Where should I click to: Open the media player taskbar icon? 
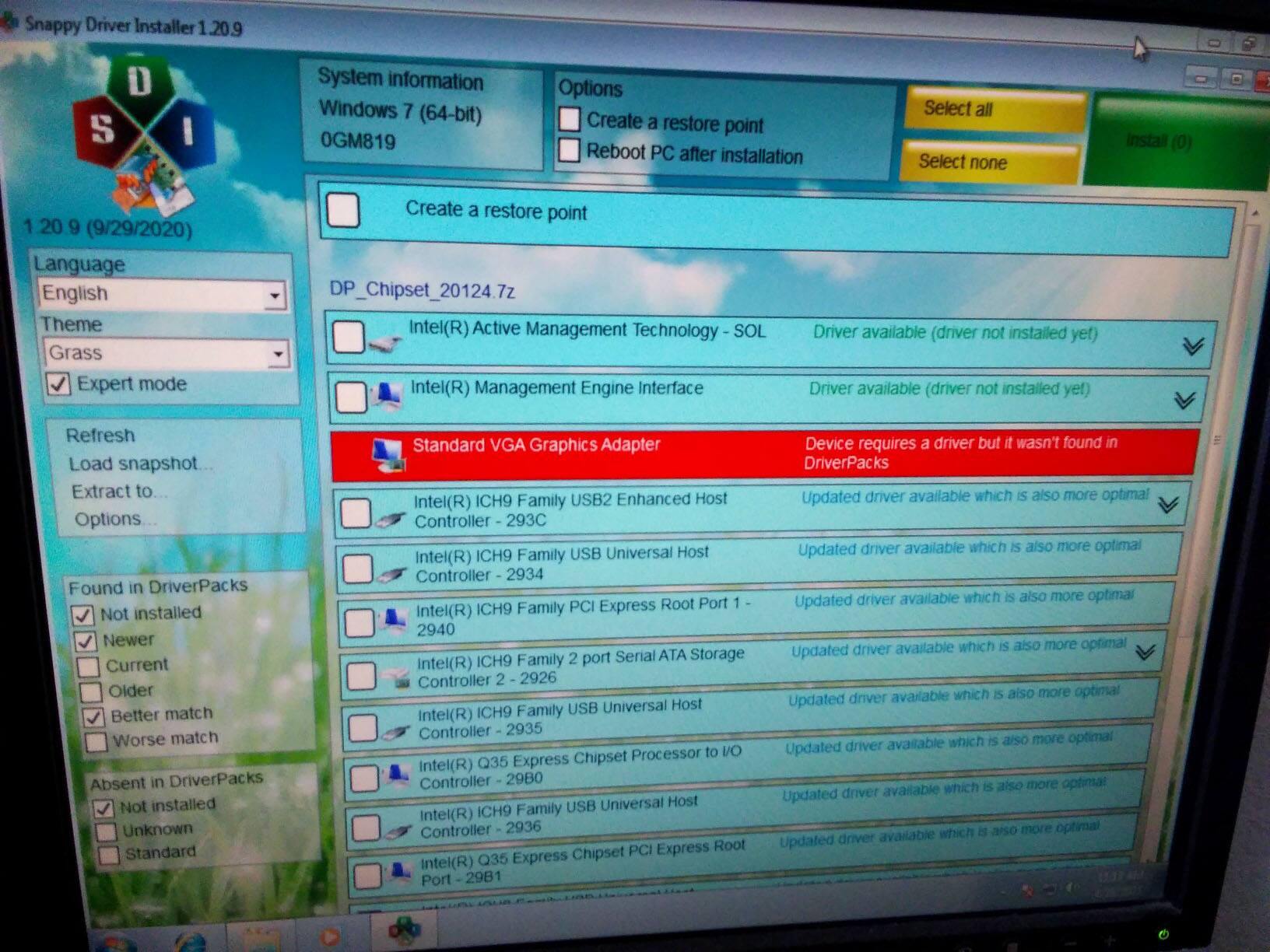[x=330, y=936]
